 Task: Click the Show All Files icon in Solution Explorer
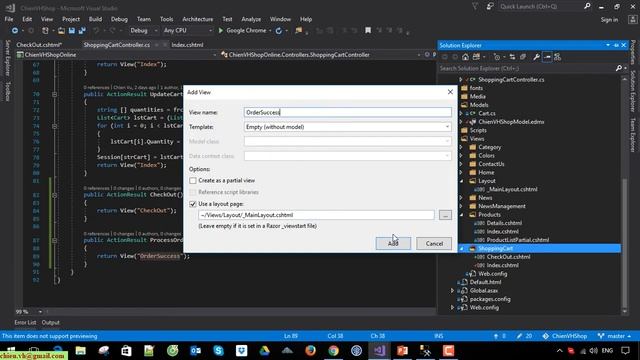[523, 57]
